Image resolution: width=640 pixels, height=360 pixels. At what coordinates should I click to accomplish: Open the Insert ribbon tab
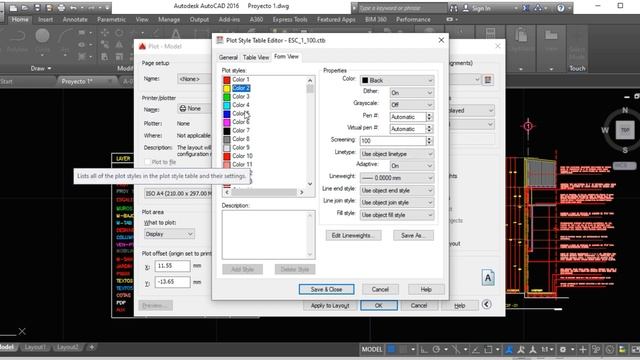45,19
